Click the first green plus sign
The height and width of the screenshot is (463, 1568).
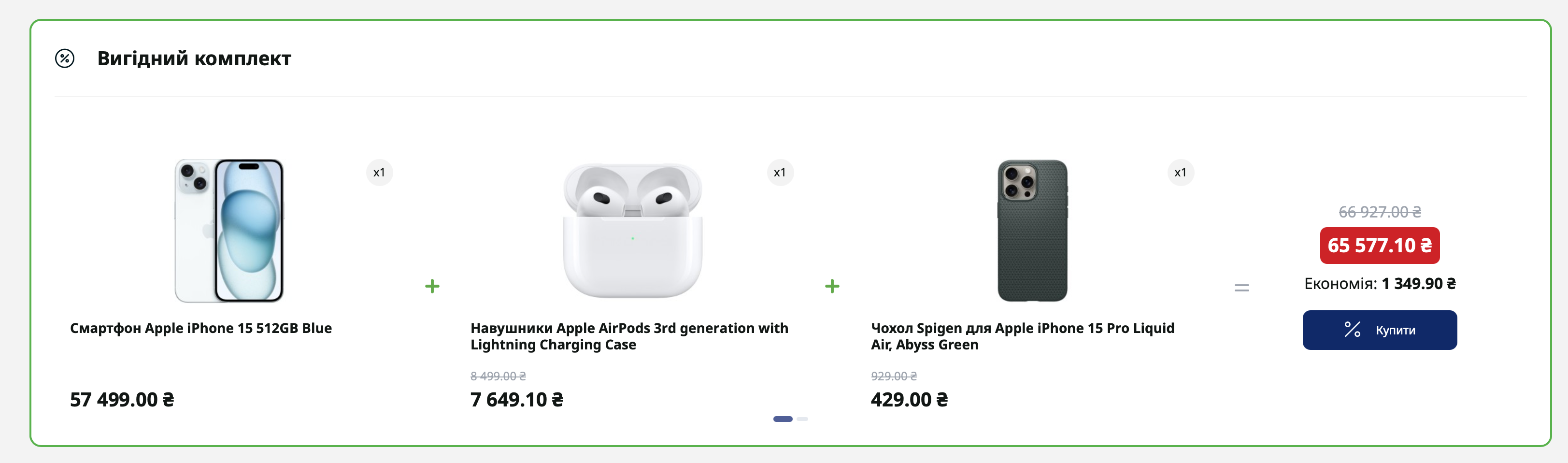432,286
